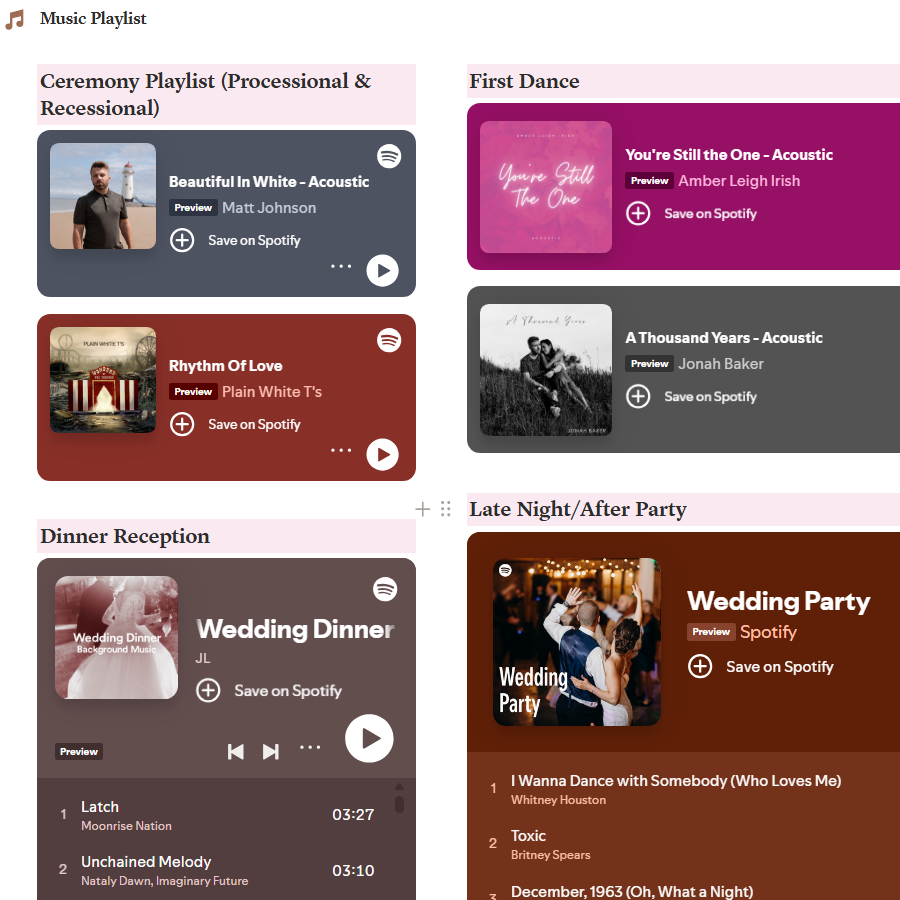This screenshot has width=900, height=900.
Task: Go to previous track in Wedding Dinner
Action: pos(236,751)
